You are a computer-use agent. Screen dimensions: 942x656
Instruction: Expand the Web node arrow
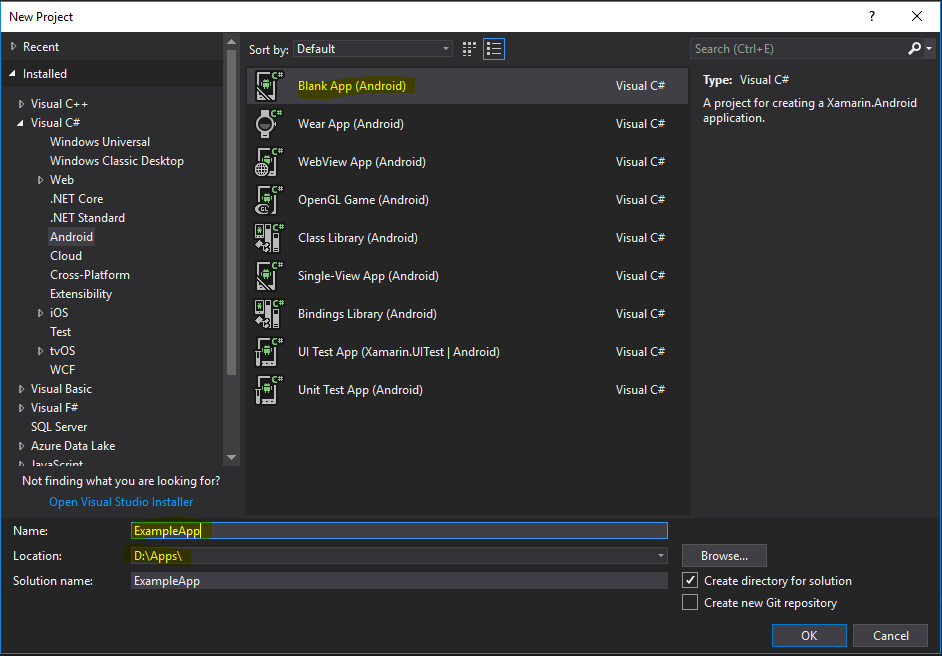point(41,180)
